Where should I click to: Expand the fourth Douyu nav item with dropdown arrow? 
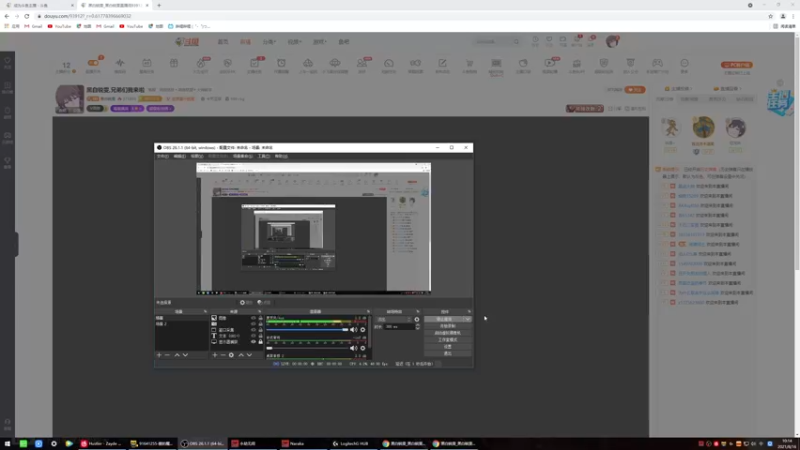[294, 42]
